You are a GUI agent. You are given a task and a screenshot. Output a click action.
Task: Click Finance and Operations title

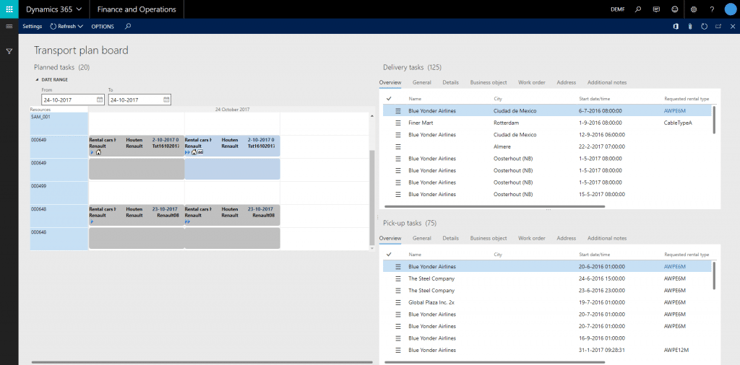point(136,9)
